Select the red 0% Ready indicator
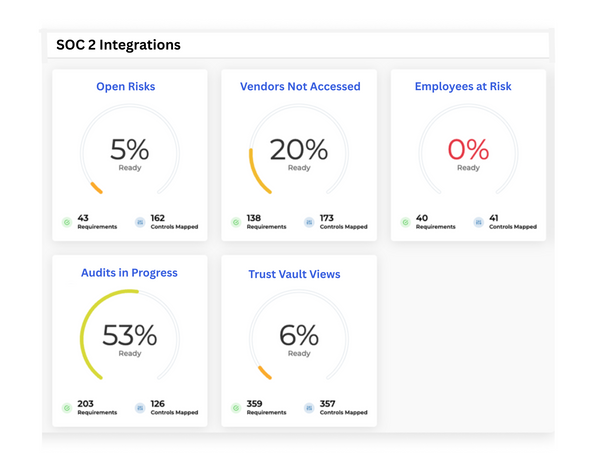Viewport: 600px width, 475px height. click(x=468, y=153)
